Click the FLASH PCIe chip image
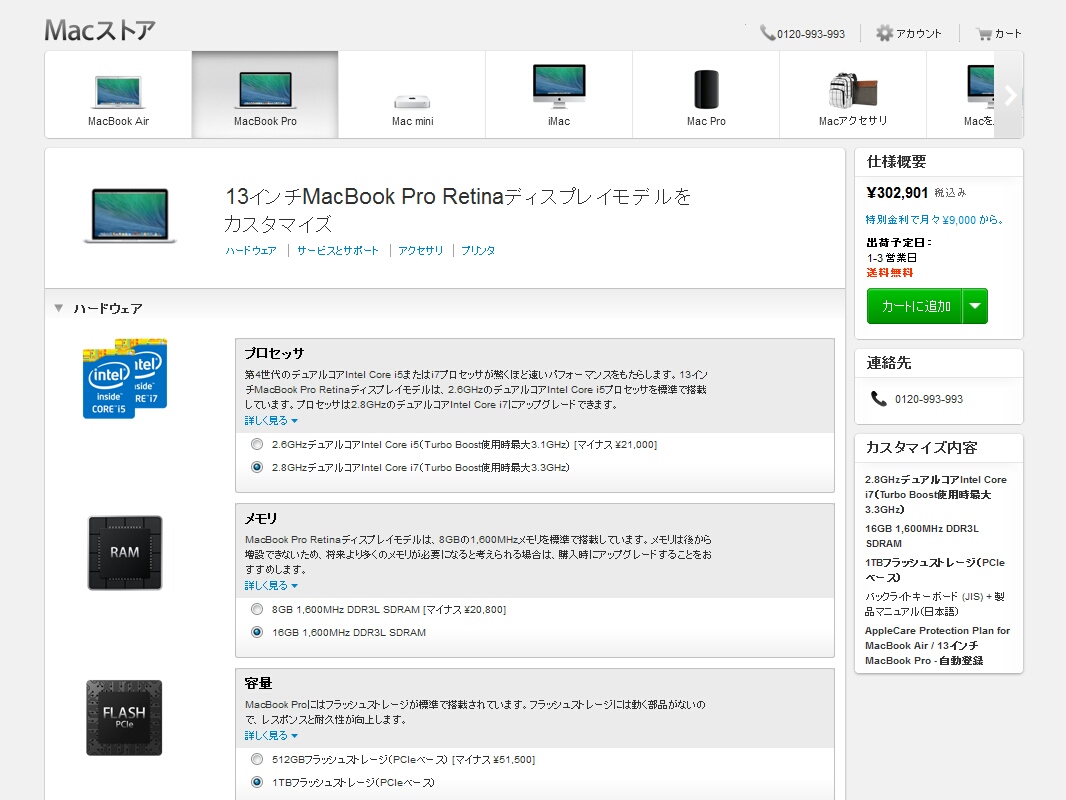The width and height of the screenshot is (1066, 800). tap(124, 718)
